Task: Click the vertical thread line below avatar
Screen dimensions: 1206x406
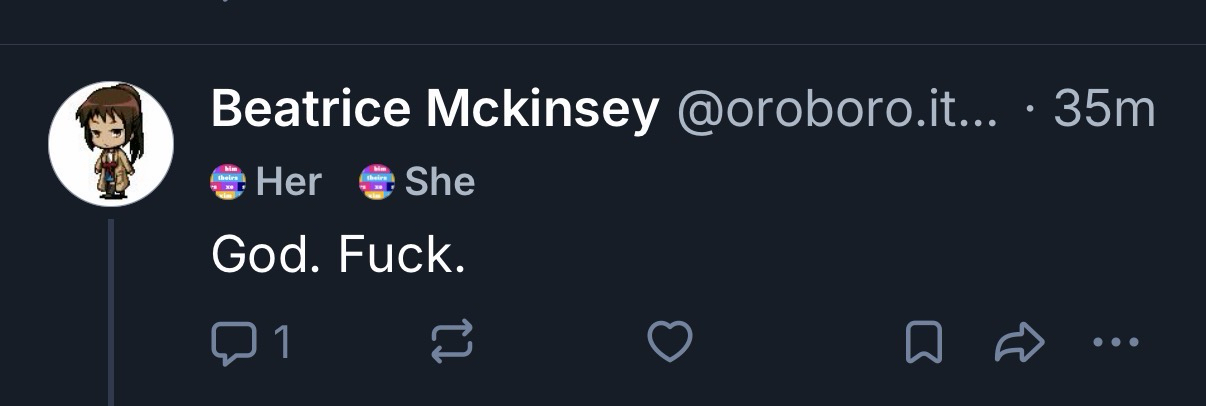Action: pos(111,310)
